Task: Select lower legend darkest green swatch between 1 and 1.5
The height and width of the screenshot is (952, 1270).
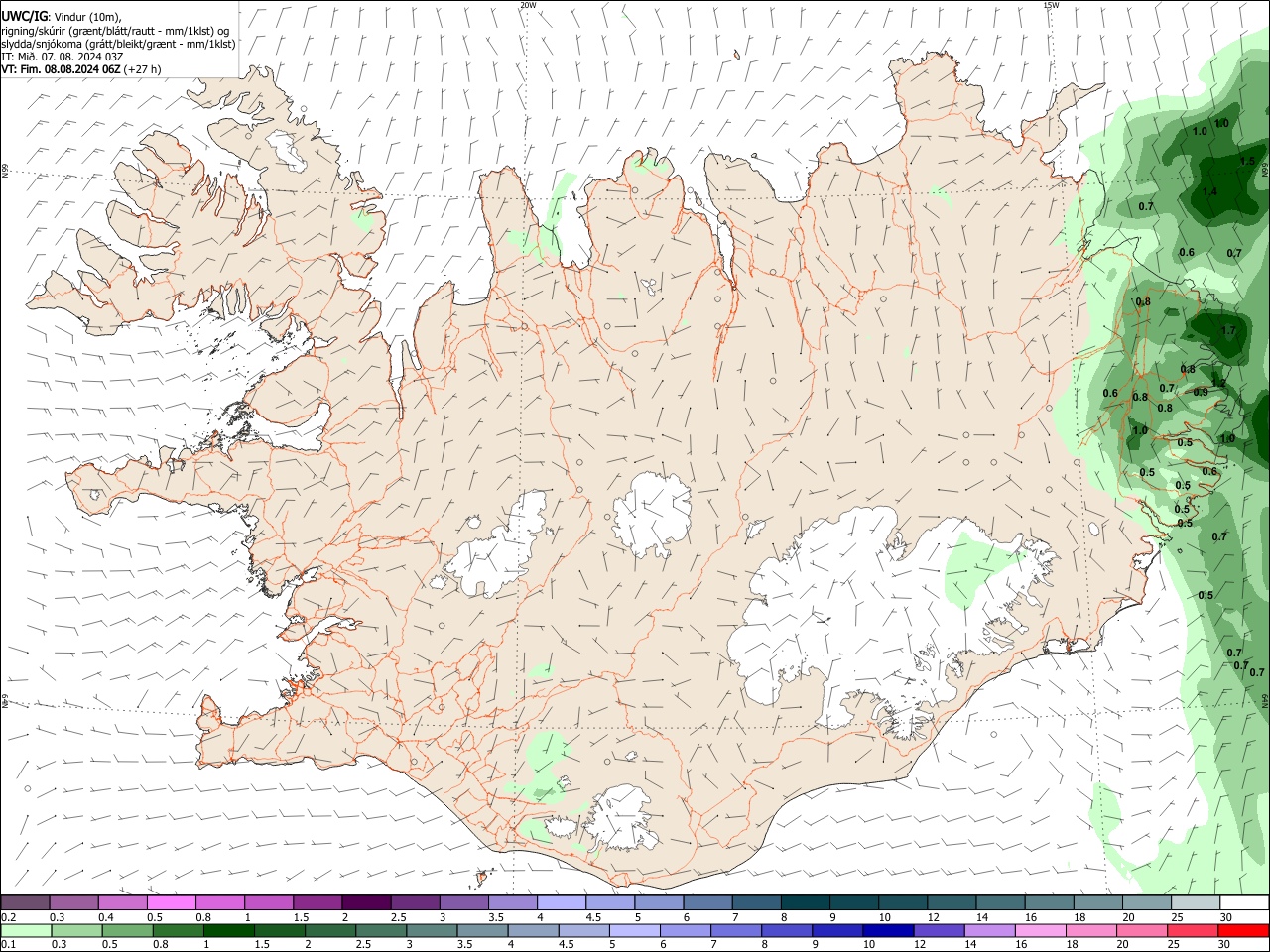Action: (229, 930)
